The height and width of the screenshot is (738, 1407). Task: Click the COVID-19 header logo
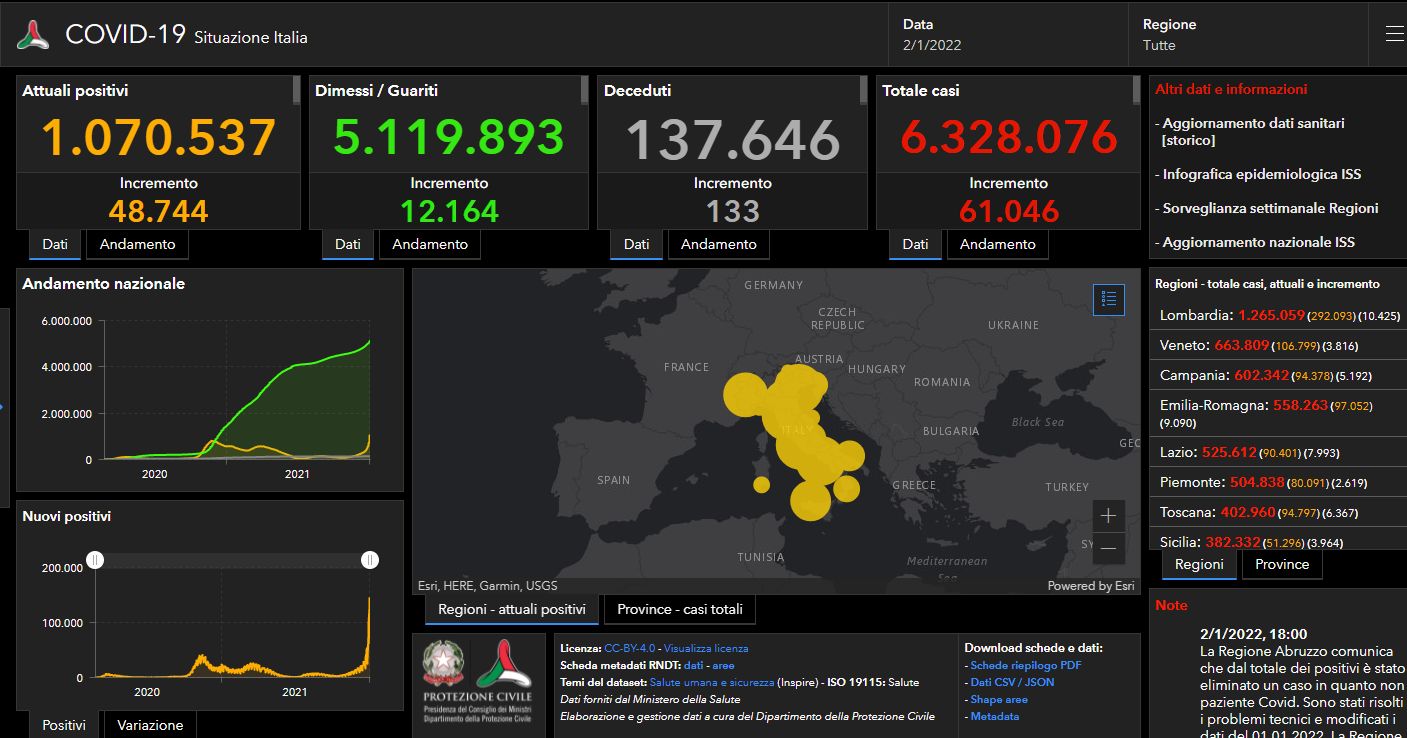tap(33, 35)
